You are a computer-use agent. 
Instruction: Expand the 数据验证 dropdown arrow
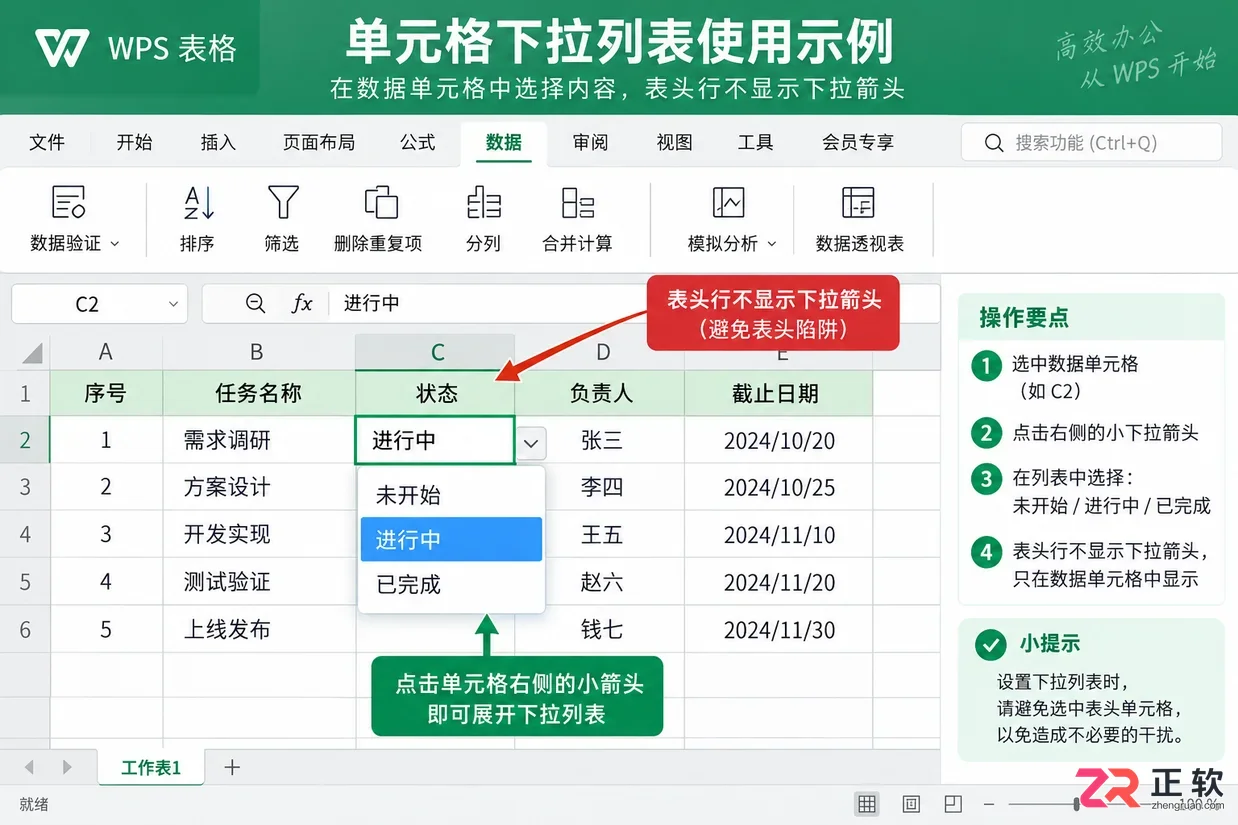click(114, 243)
